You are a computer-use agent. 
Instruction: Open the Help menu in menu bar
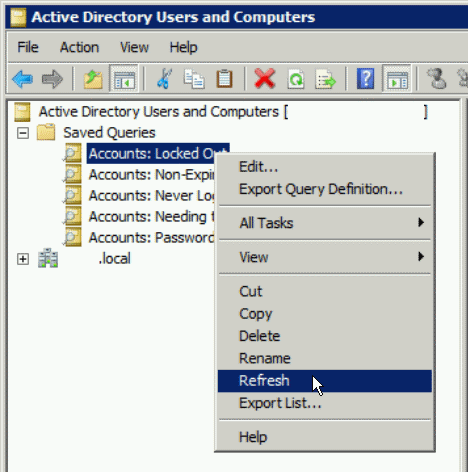pyautogui.click(x=183, y=47)
